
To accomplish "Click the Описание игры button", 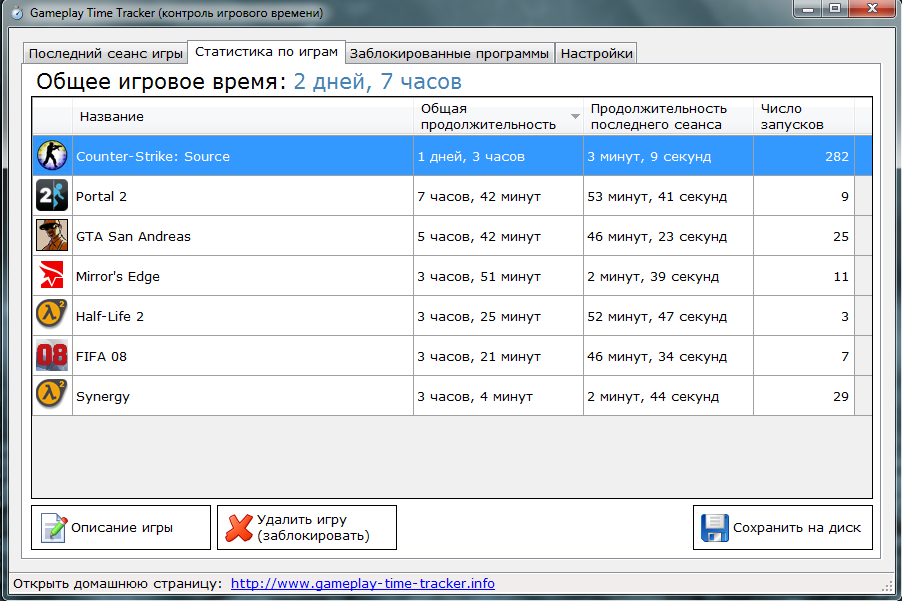I will point(121,527).
